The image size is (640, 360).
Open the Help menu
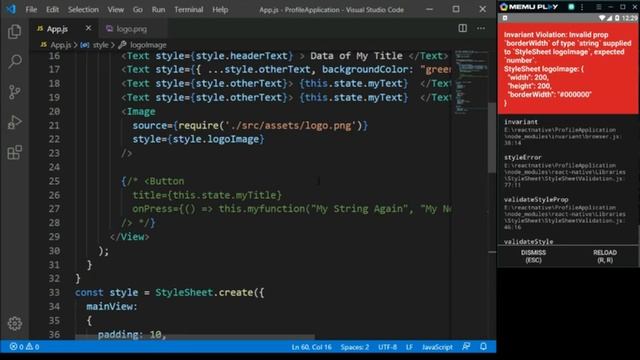pos(220,9)
